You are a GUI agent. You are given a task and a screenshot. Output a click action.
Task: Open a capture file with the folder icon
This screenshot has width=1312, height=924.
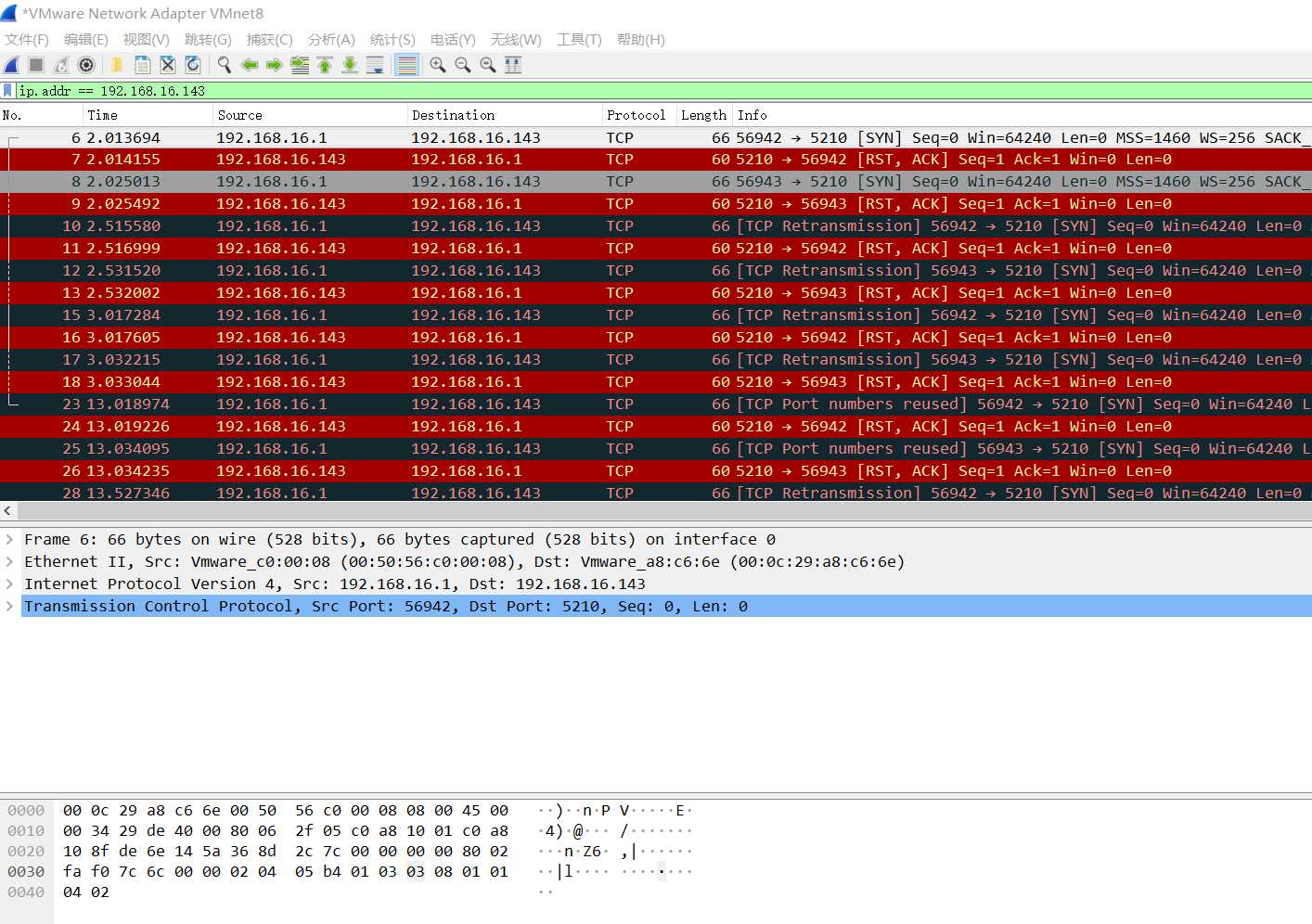pyautogui.click(x=117, y=65)
